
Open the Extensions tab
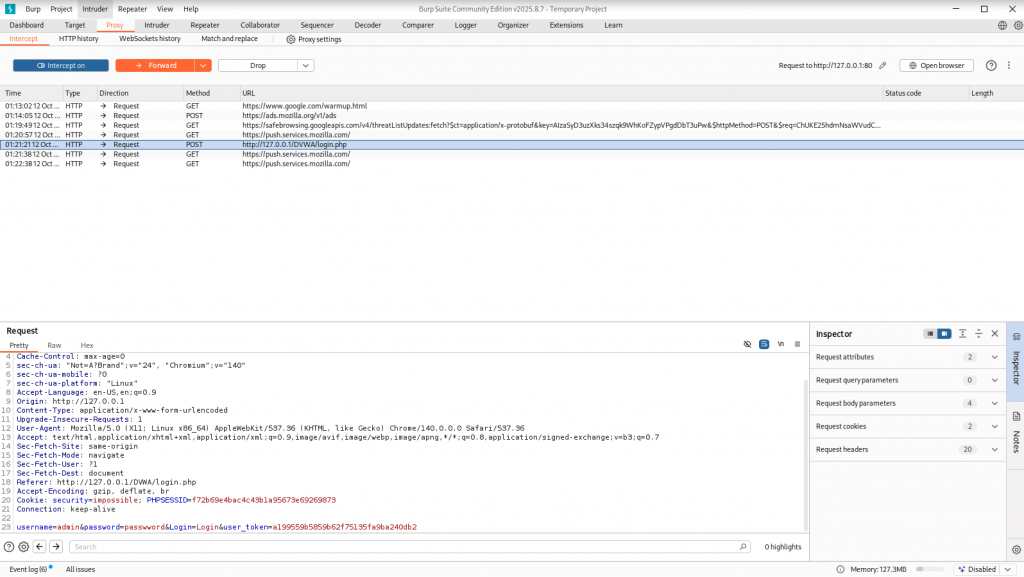[566, 25]
